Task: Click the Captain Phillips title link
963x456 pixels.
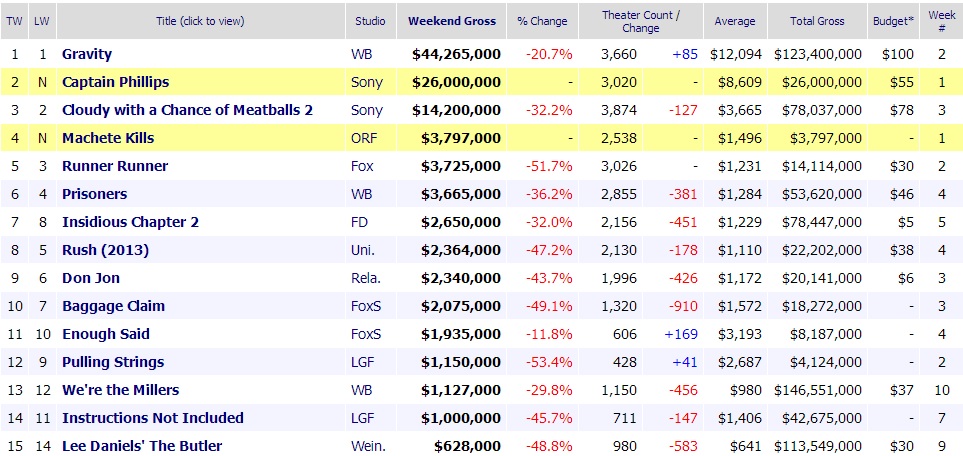Action: coord(115,82)
